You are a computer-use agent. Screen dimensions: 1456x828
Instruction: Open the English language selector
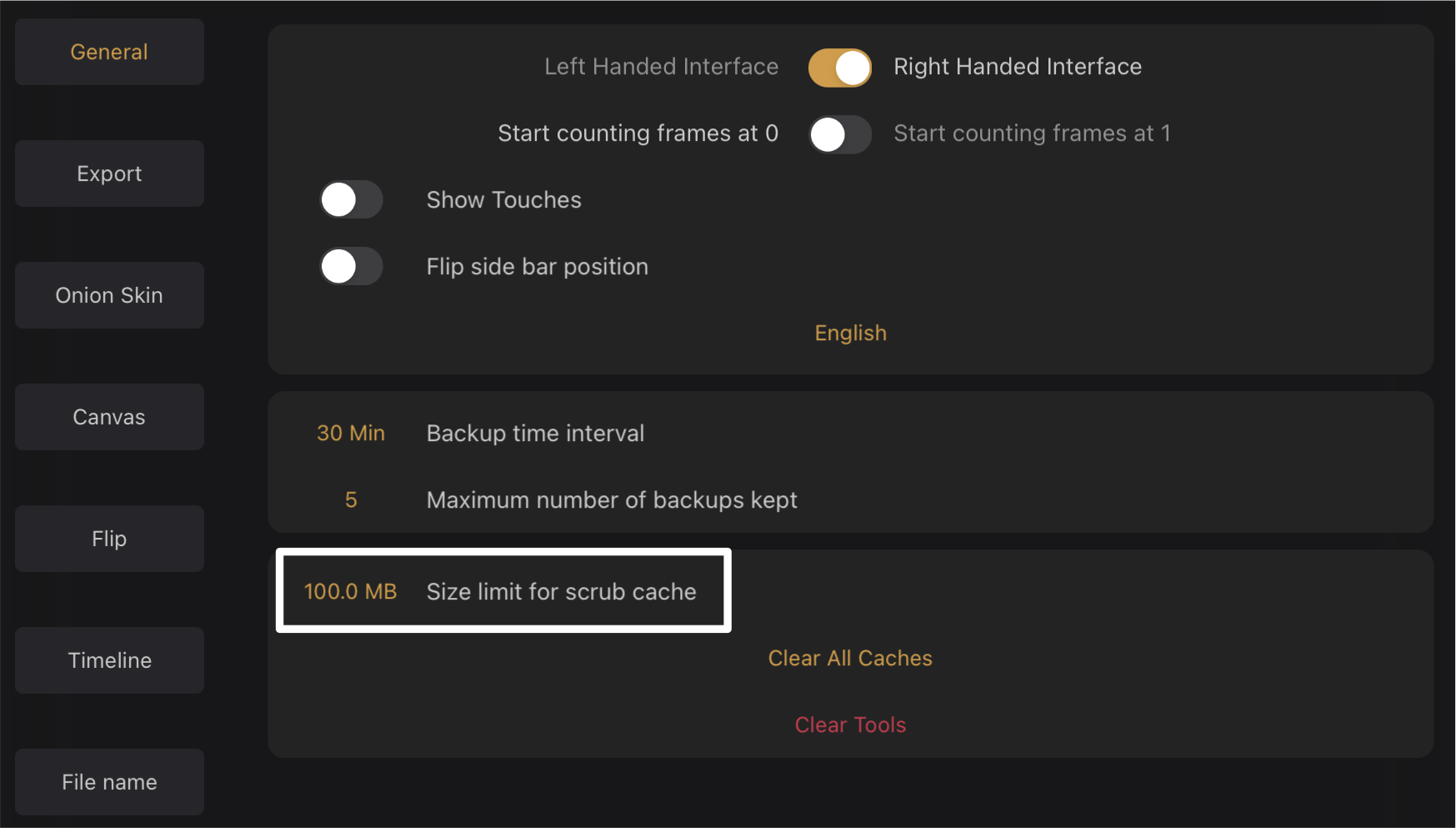click(849, 333)
